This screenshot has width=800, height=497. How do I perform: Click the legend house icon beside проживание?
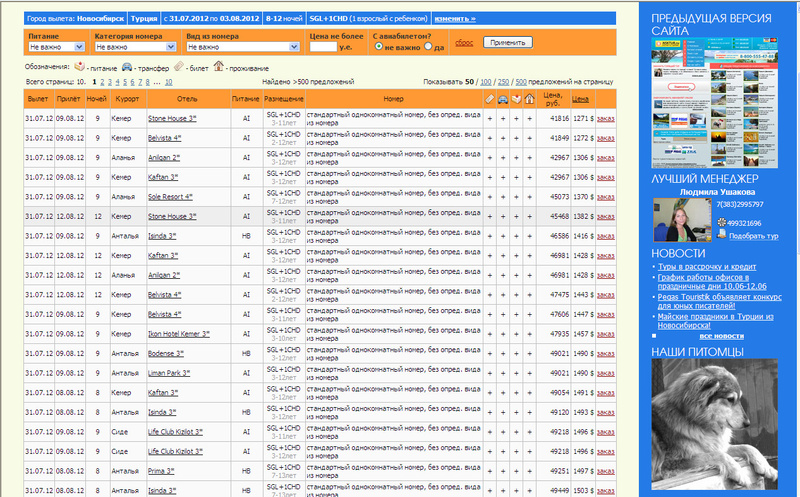218,66
